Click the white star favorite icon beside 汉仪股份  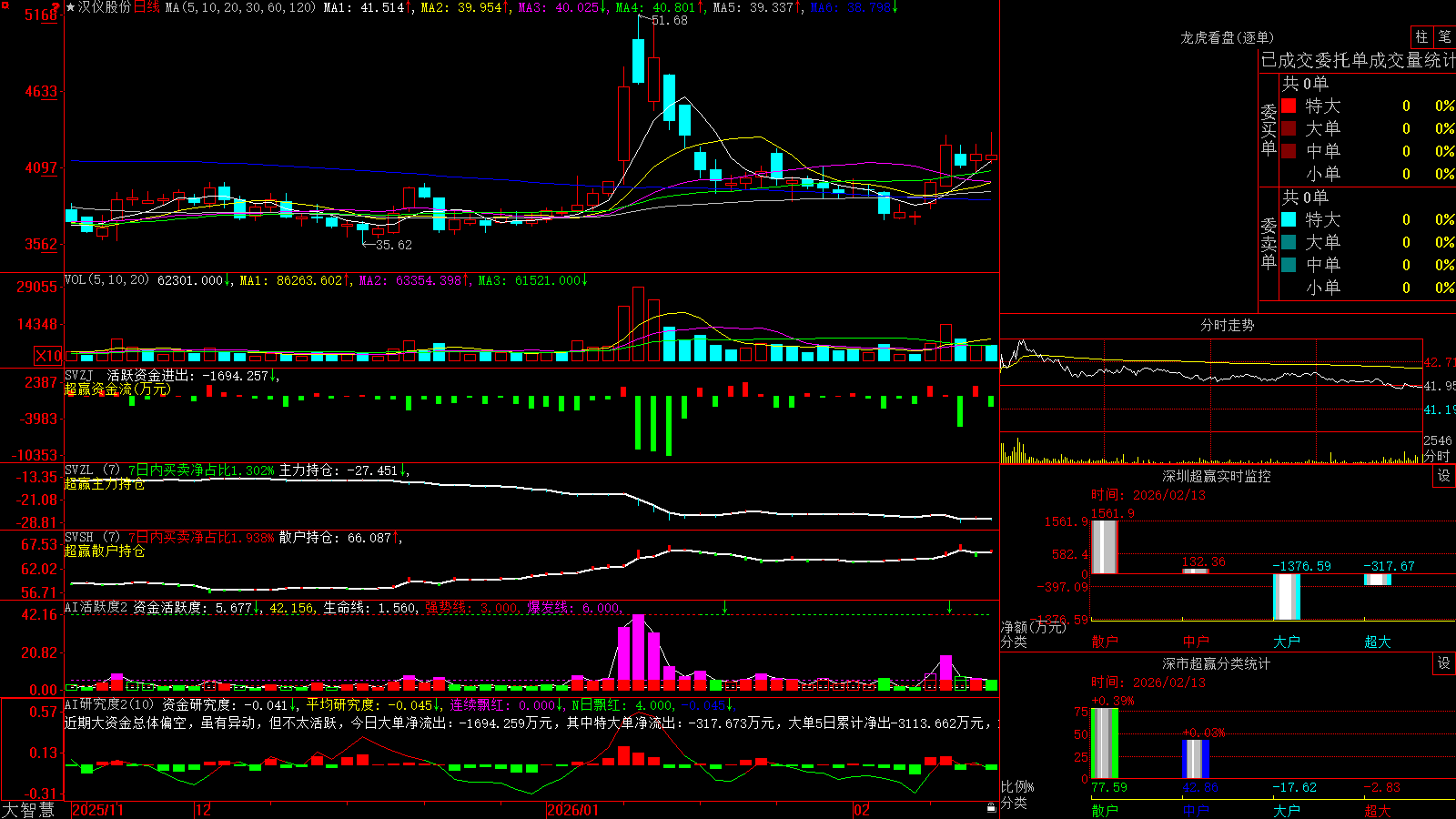pyautogui.click(x=71, y=7)
